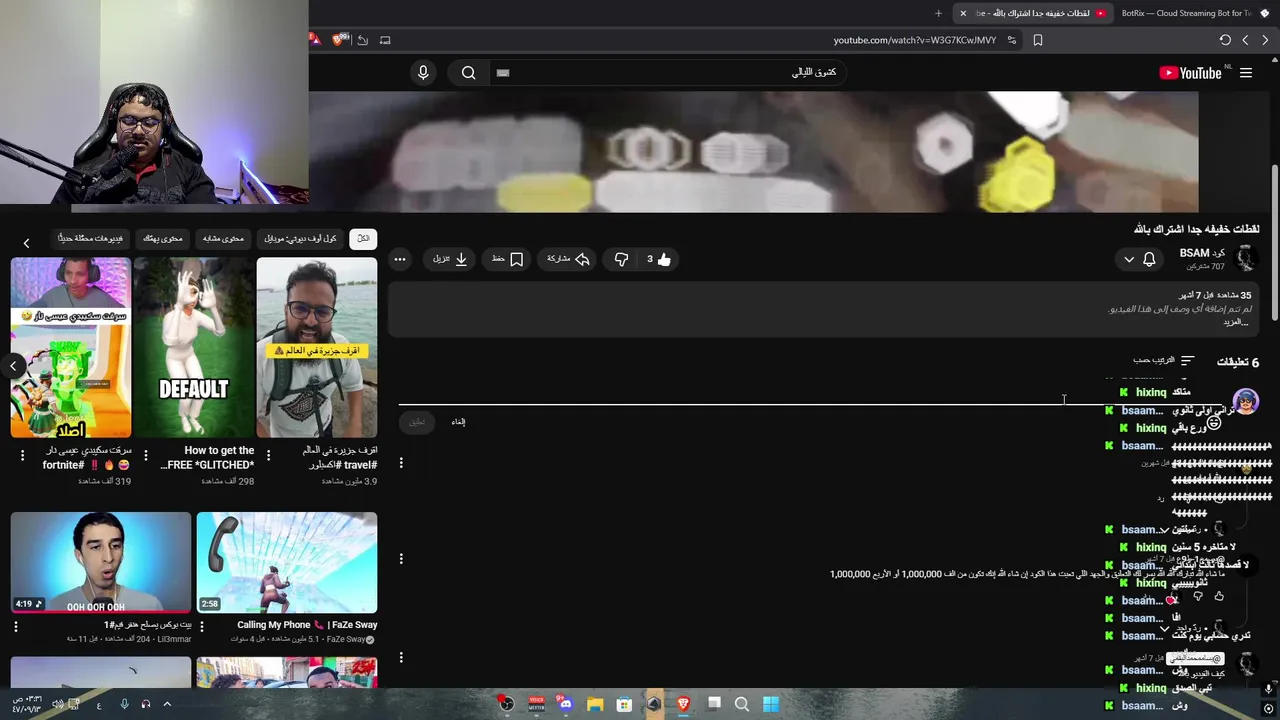Open the OOH OOH OOH 4:19 video thumbnail
Viewport: 1280px width, 720px height.
click(101, 562)
